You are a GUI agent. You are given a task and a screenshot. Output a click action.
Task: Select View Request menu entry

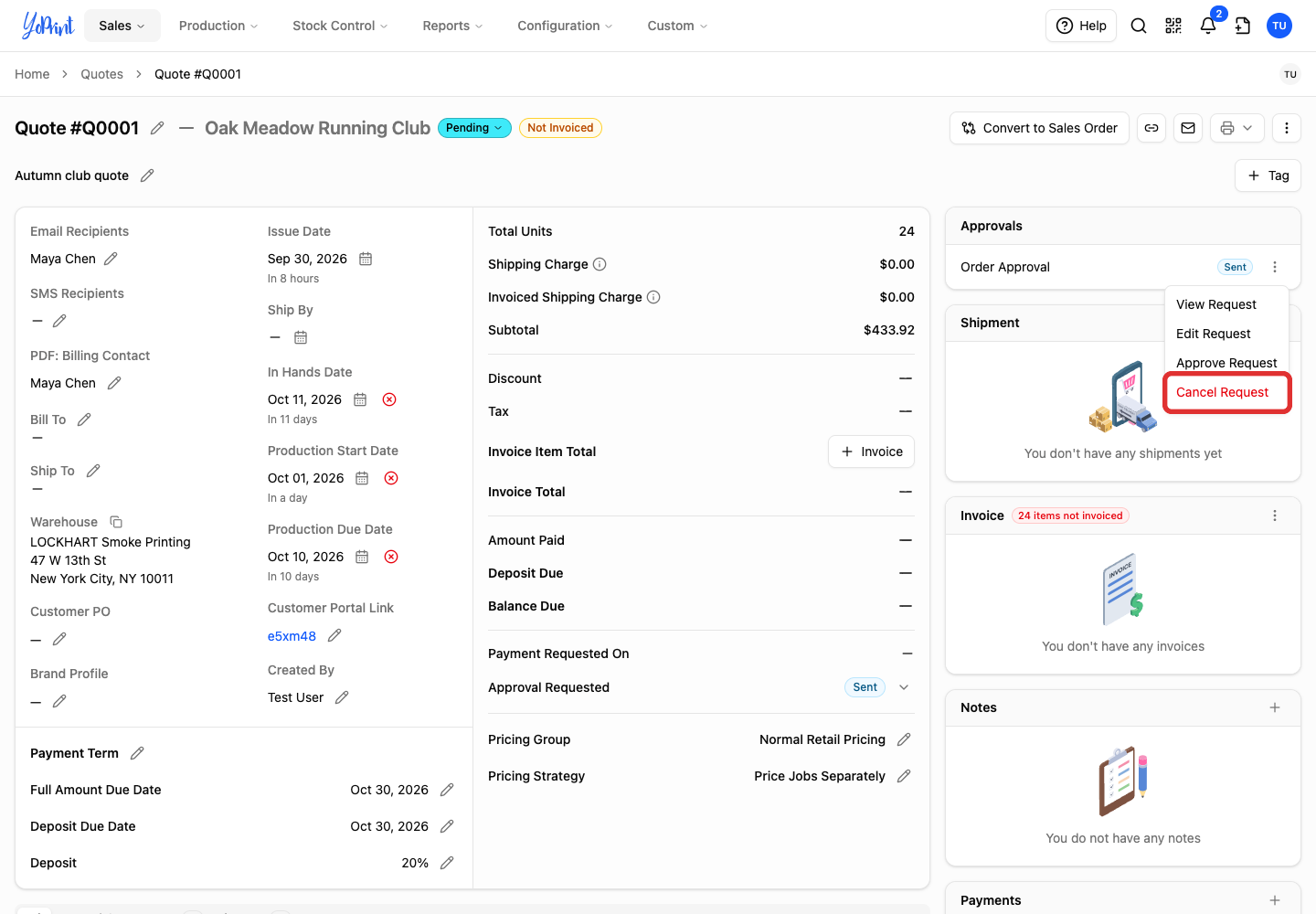[x=1226, y=304]
